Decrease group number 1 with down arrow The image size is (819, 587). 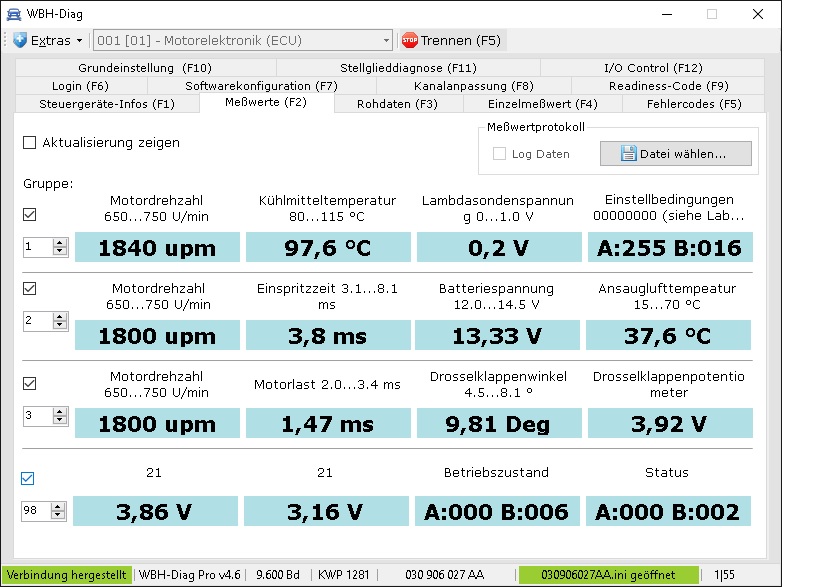click(x=60, y=251)
